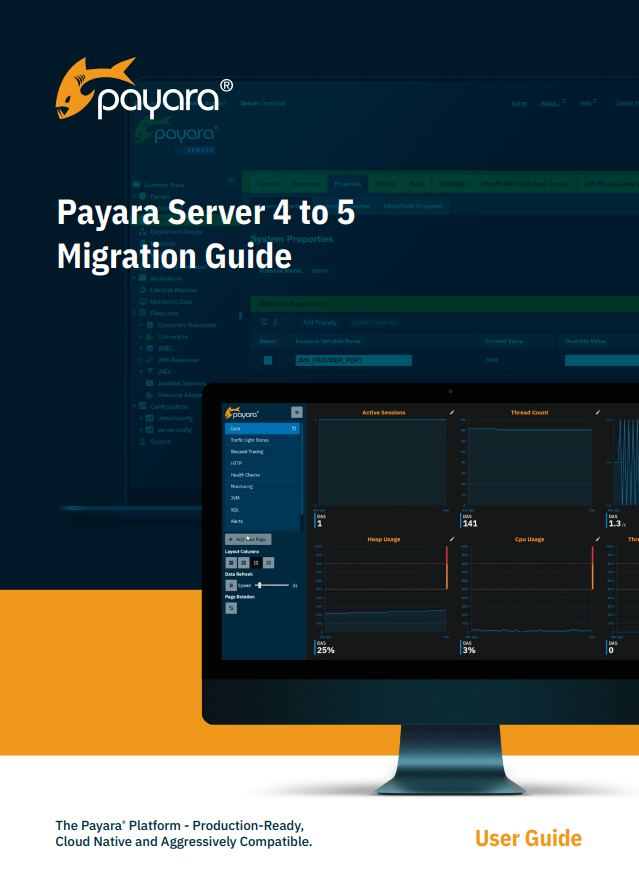Click the Domain globe icon in the tree

[x=143, y=196]
